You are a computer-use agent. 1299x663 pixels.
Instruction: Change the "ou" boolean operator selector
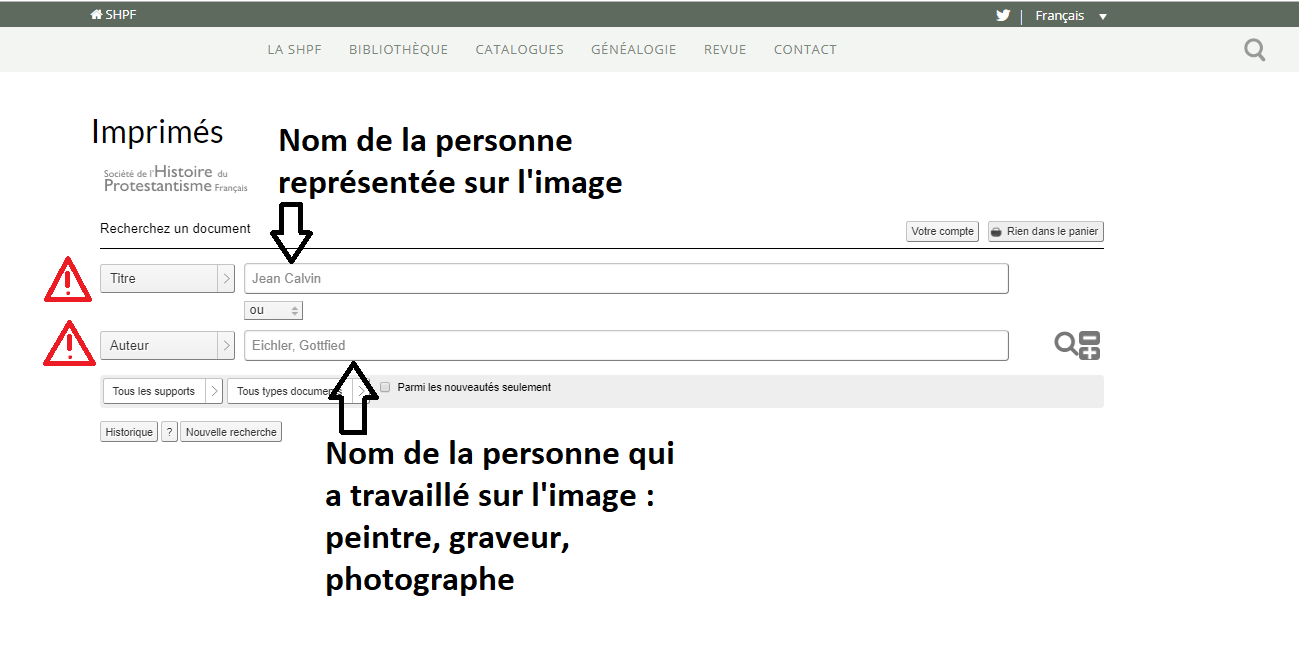click(x=274, y=311)
